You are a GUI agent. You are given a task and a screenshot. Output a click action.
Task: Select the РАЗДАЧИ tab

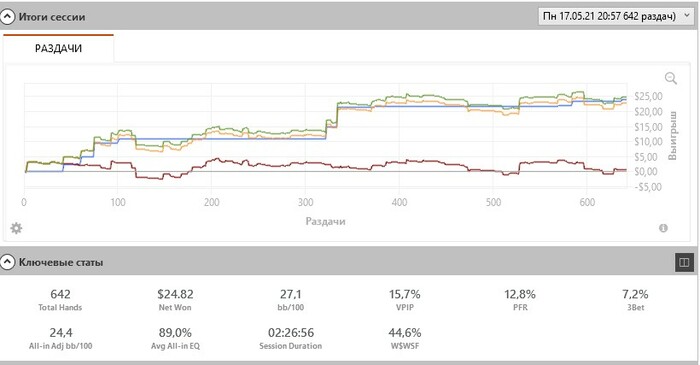[58, 48]
